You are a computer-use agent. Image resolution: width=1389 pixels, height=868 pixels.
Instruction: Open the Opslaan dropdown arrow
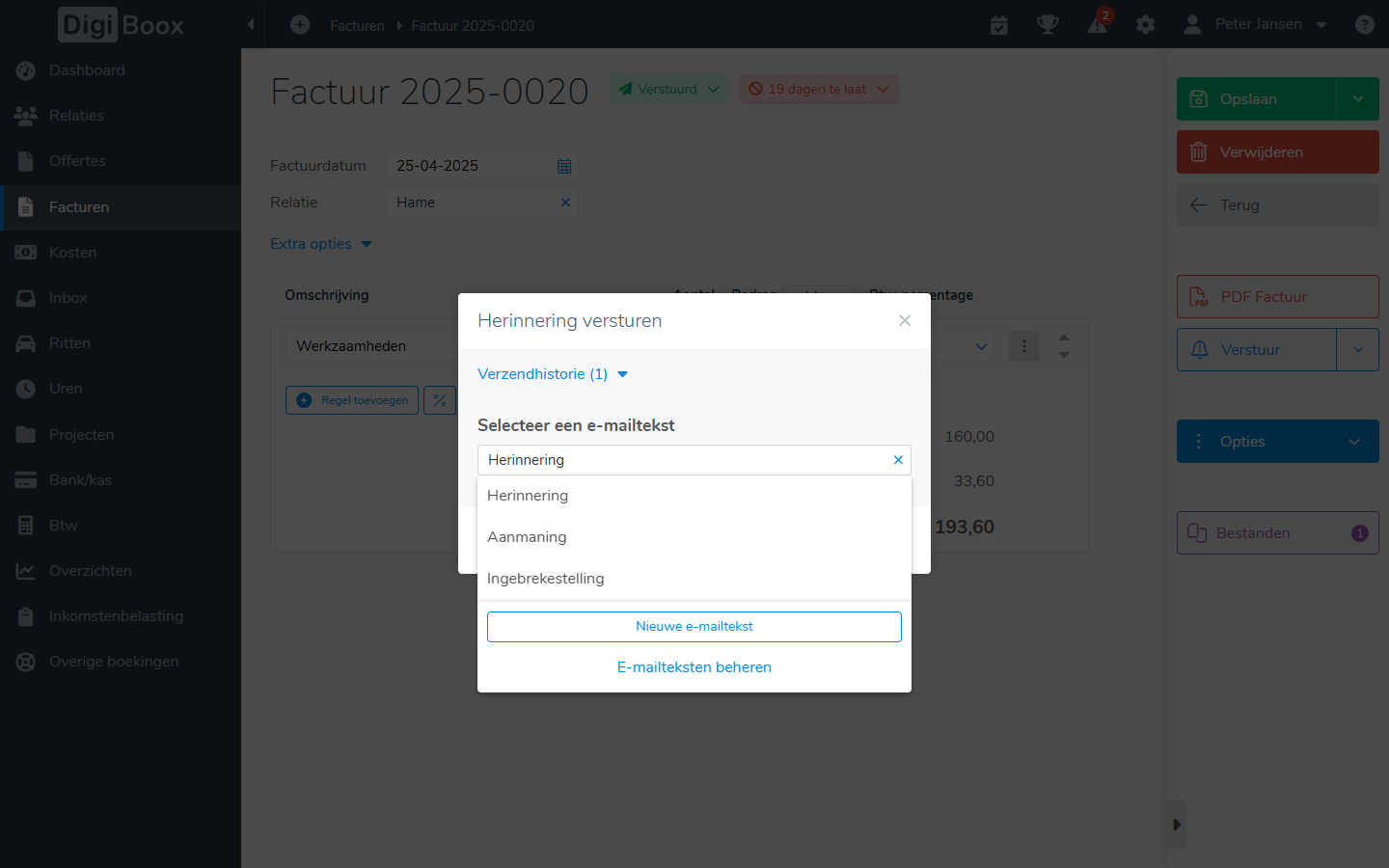[1358, 99]
